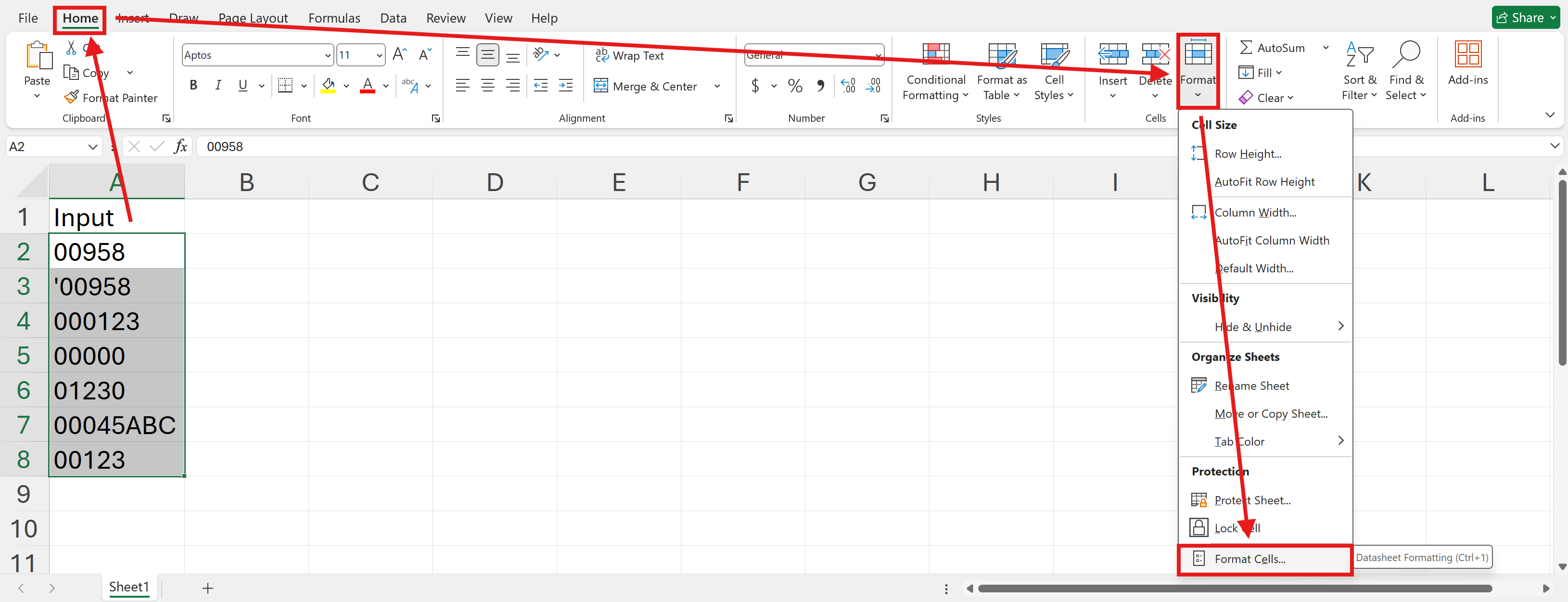Expand the Name Box dropdown
1568x602 pixels.
[x=92, y=147]
